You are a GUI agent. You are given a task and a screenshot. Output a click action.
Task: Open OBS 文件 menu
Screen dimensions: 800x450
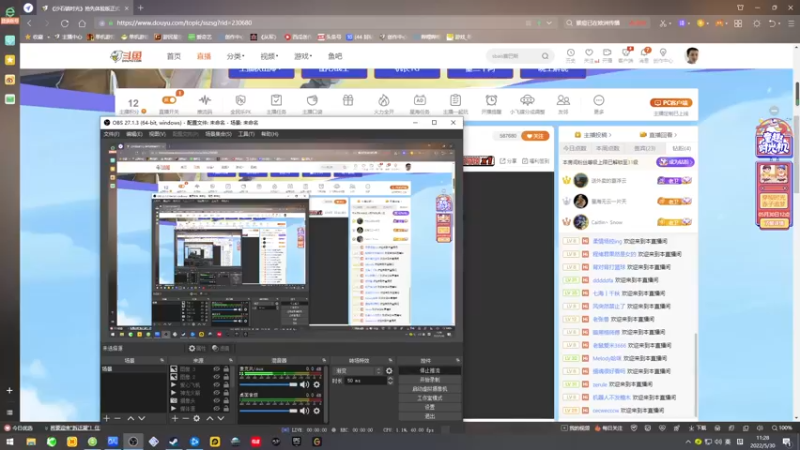click(111, 134)
